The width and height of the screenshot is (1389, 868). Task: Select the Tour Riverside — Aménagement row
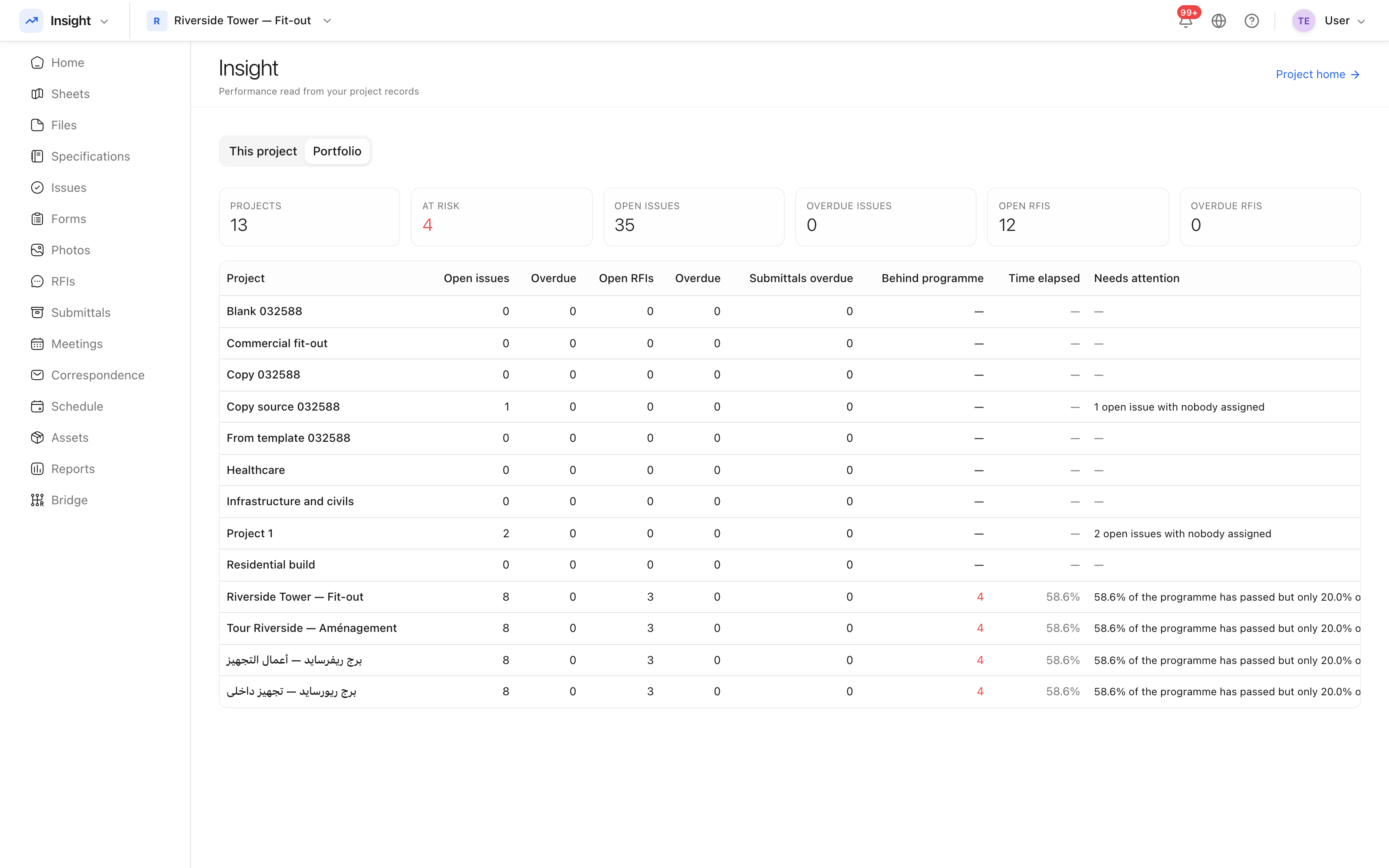tap(790, 628)
